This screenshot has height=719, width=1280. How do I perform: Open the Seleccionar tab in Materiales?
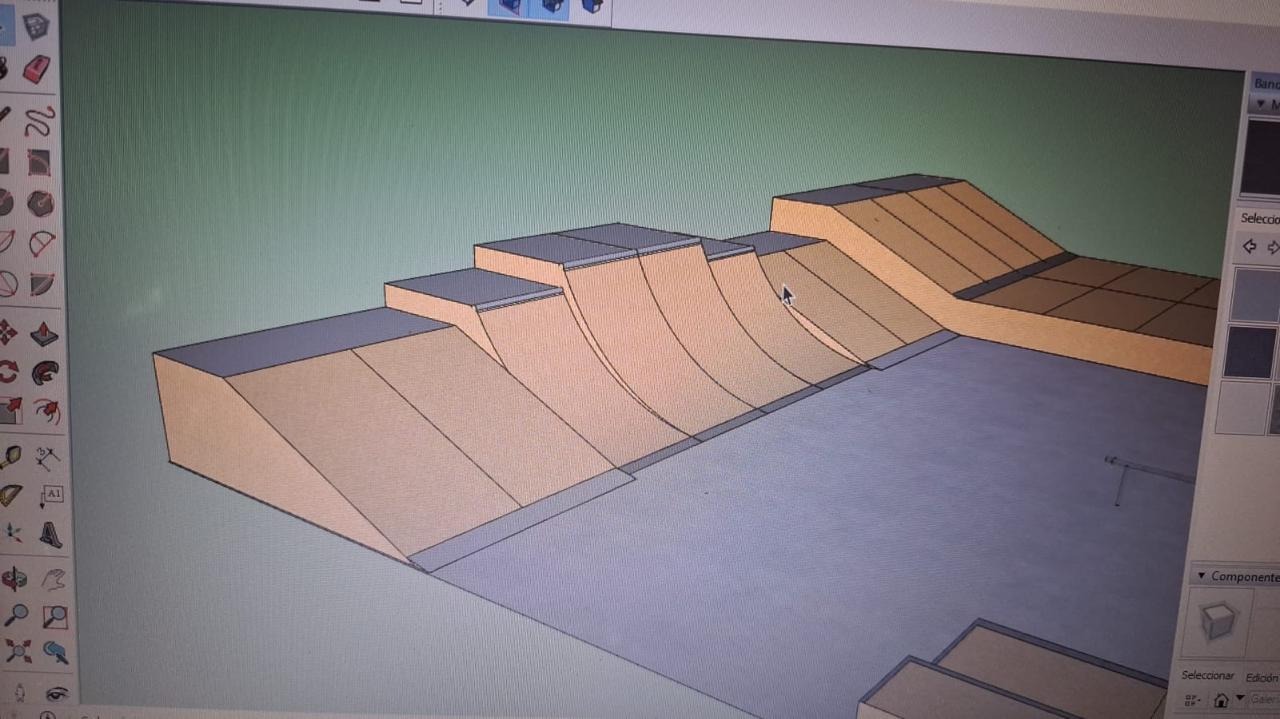click(x=1260, y=219)
